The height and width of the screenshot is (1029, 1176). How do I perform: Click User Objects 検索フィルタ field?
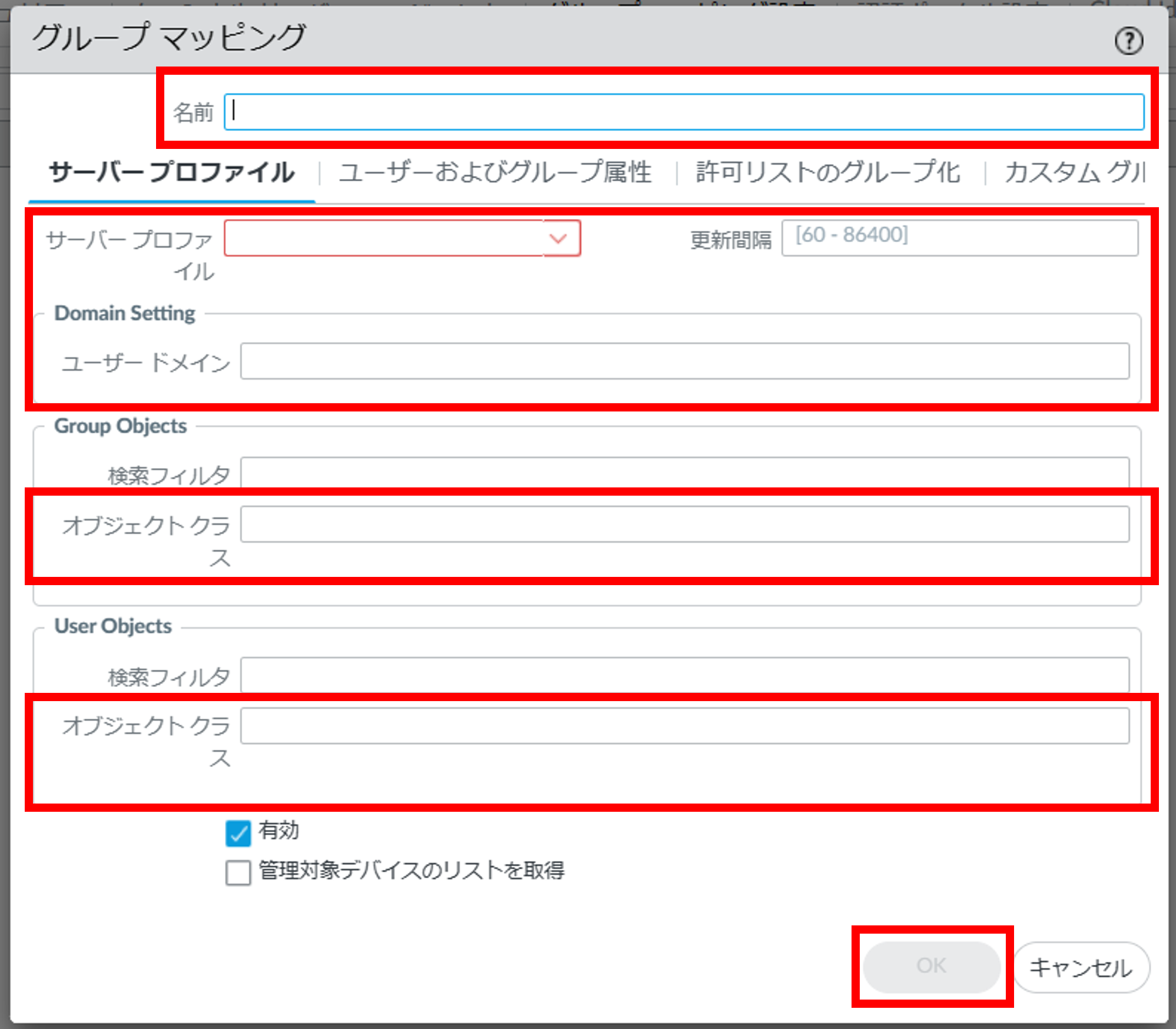coord(684,675)
